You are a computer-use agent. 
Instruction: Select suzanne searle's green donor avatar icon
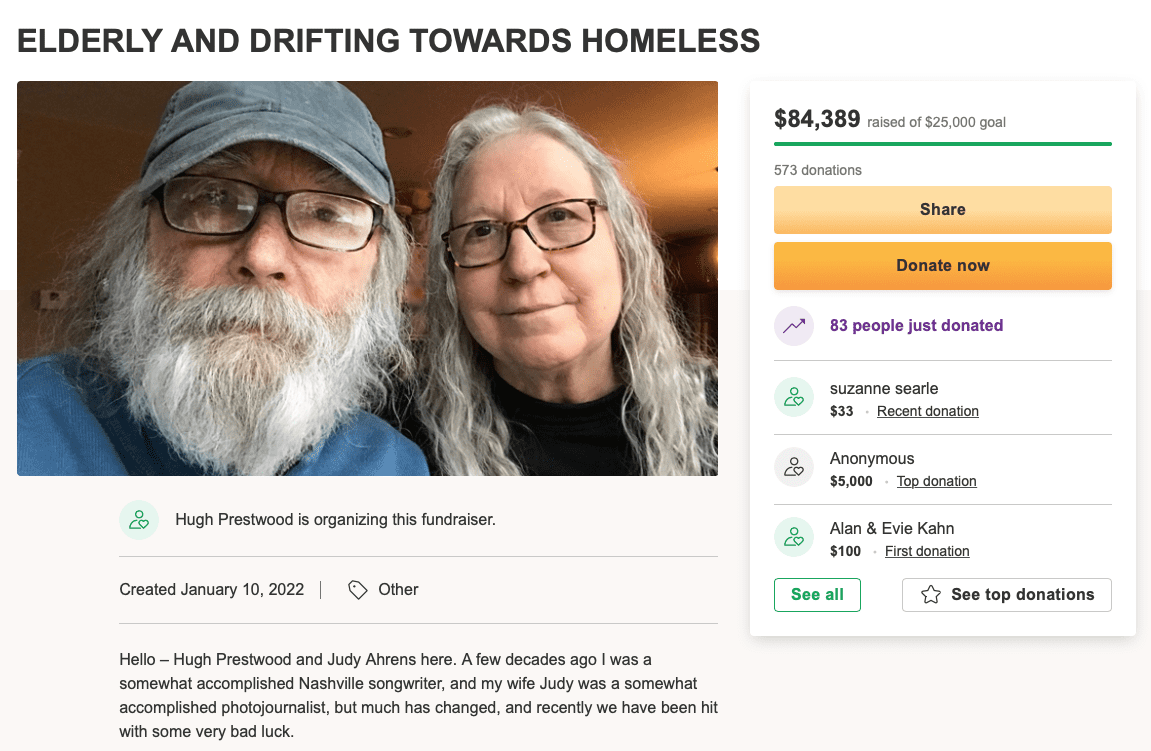click(x=793, y=397)
